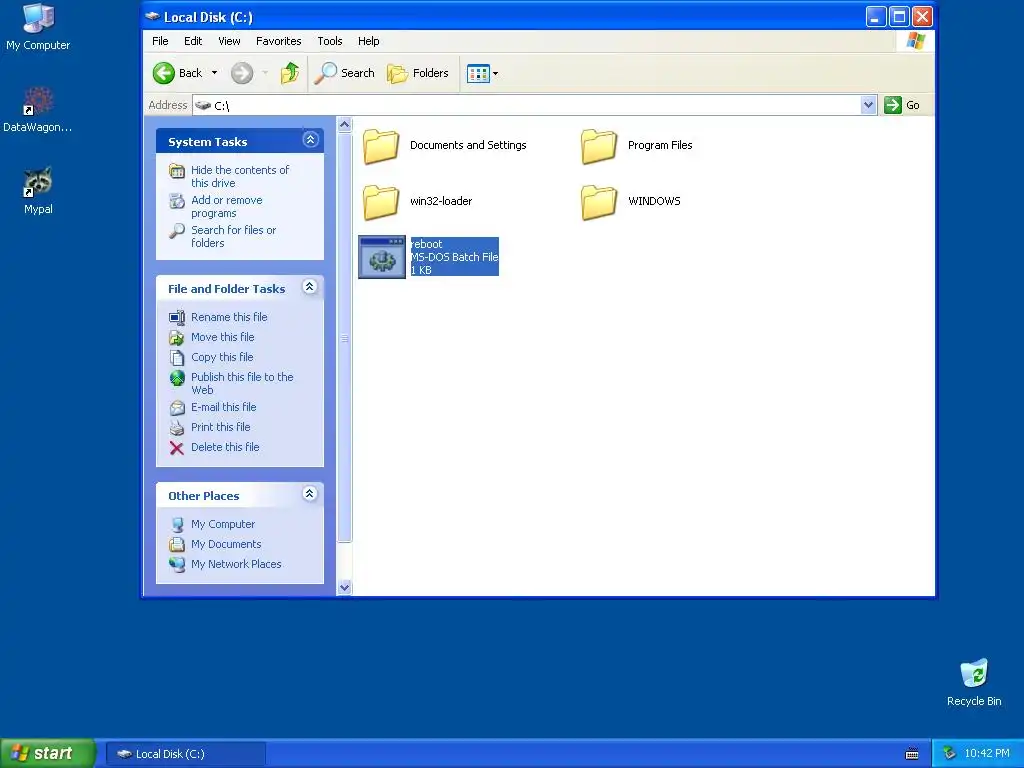Image resolution: width=1024 pixels, height=768 pixels.
Task: Click the envelope icon beside E-mail this file
Action: 177,408
